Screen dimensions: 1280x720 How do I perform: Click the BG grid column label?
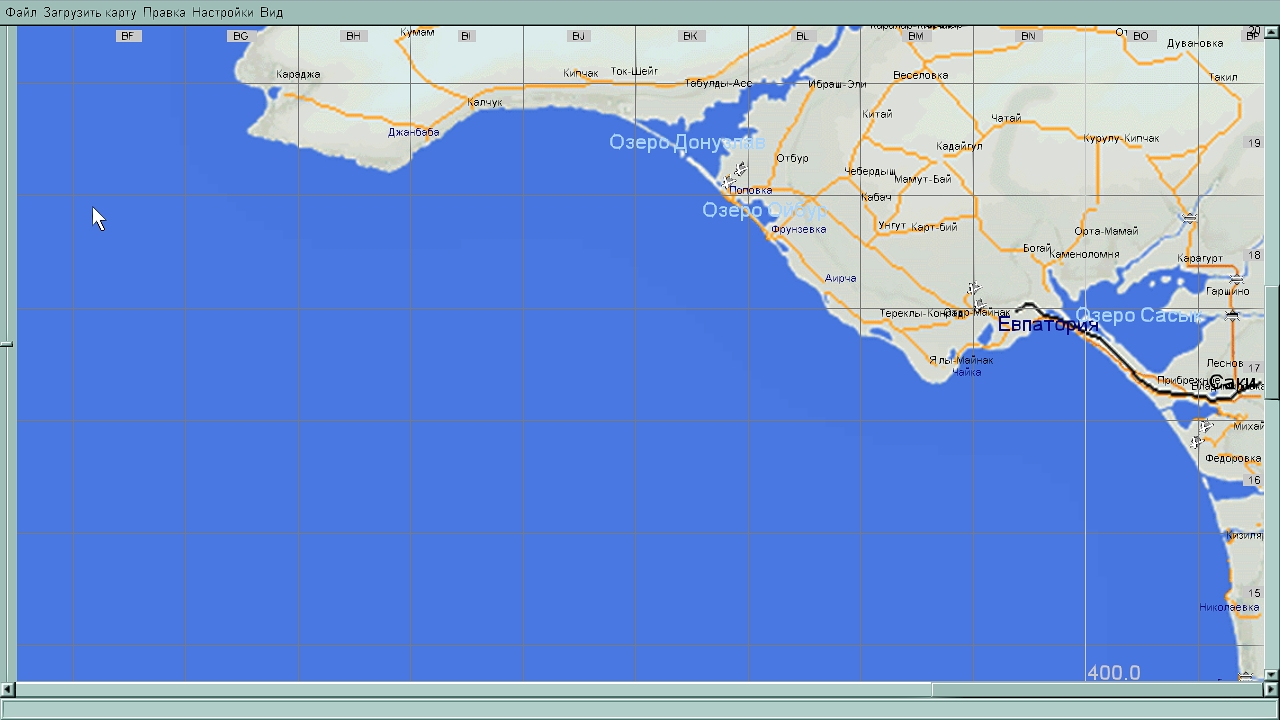(240, 36)
